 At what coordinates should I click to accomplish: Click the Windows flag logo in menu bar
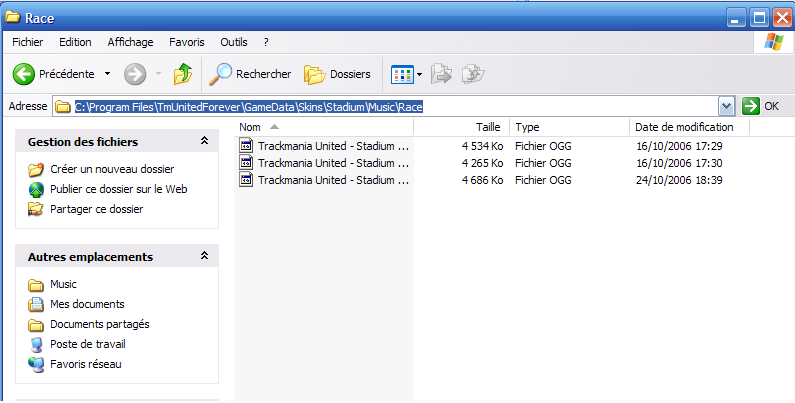point(774,43)
